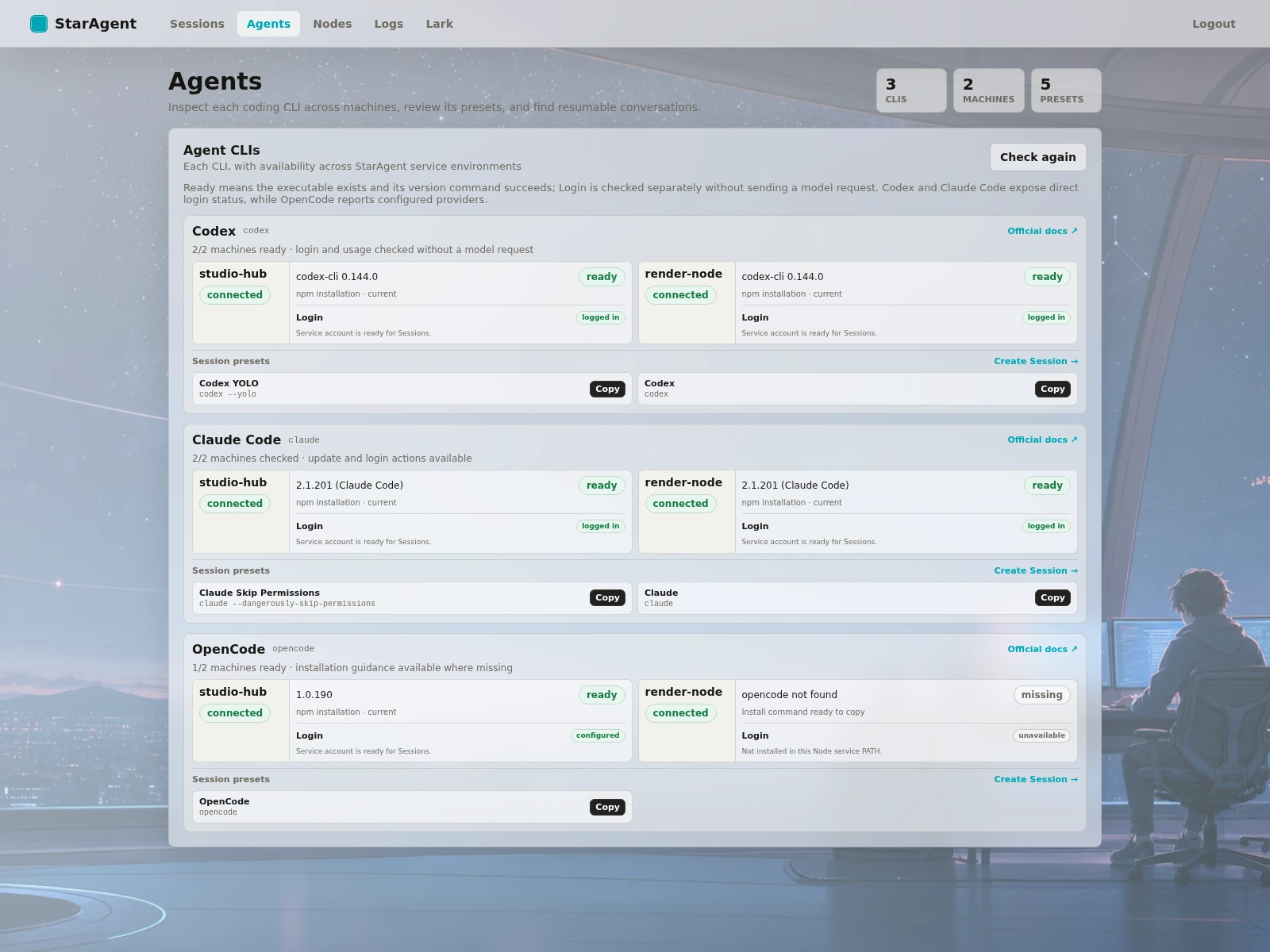This screenshot has height=952, width=1270.
Task: Open Codex Official docs link
Action: (x=1042, y=231)
